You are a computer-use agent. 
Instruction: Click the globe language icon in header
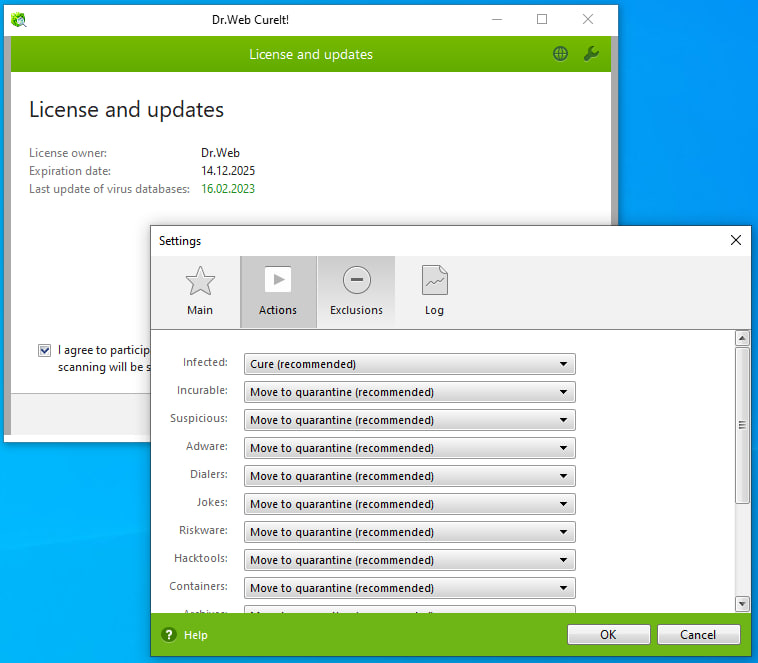560,54
